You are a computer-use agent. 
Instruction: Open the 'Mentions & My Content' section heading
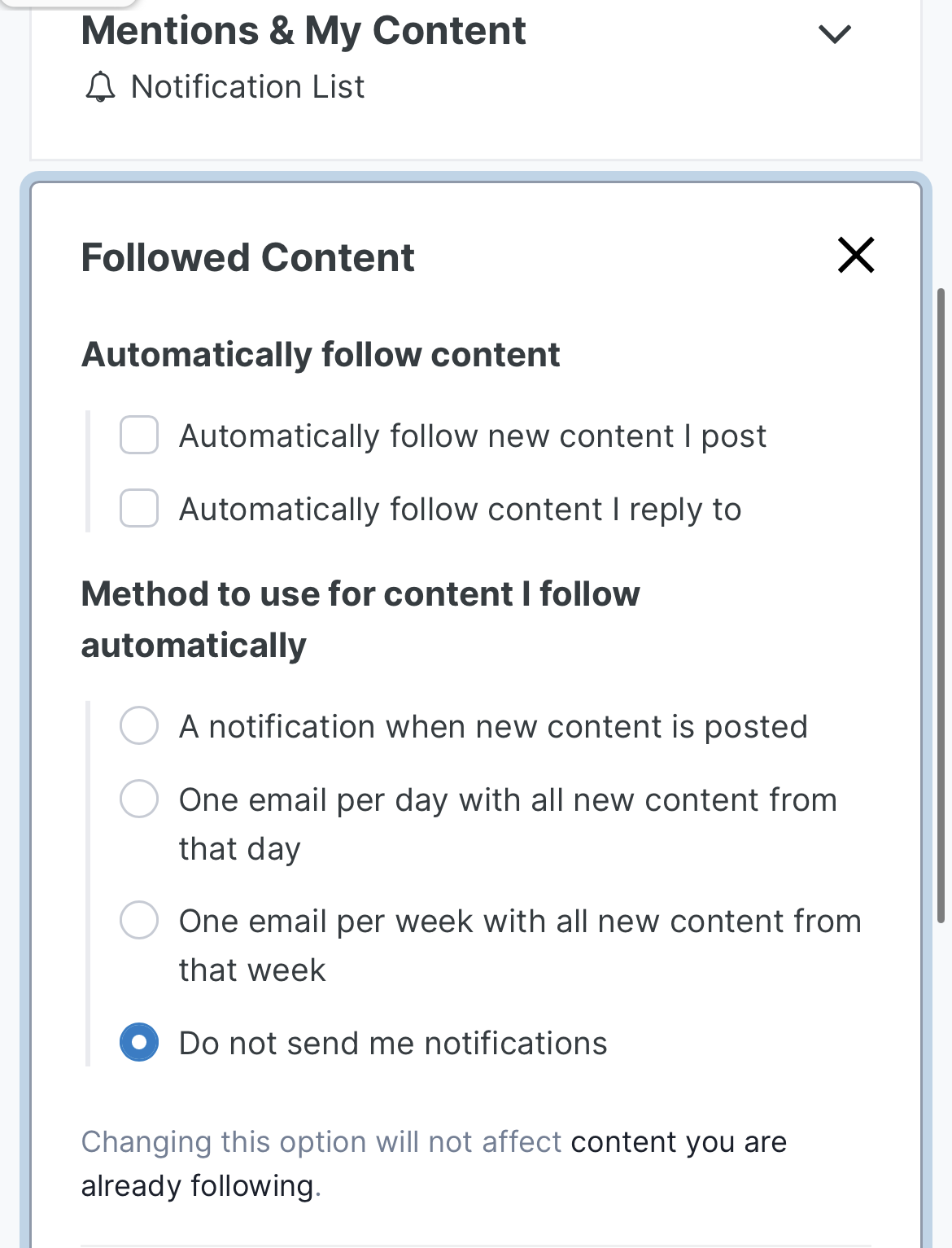(304, 31)
